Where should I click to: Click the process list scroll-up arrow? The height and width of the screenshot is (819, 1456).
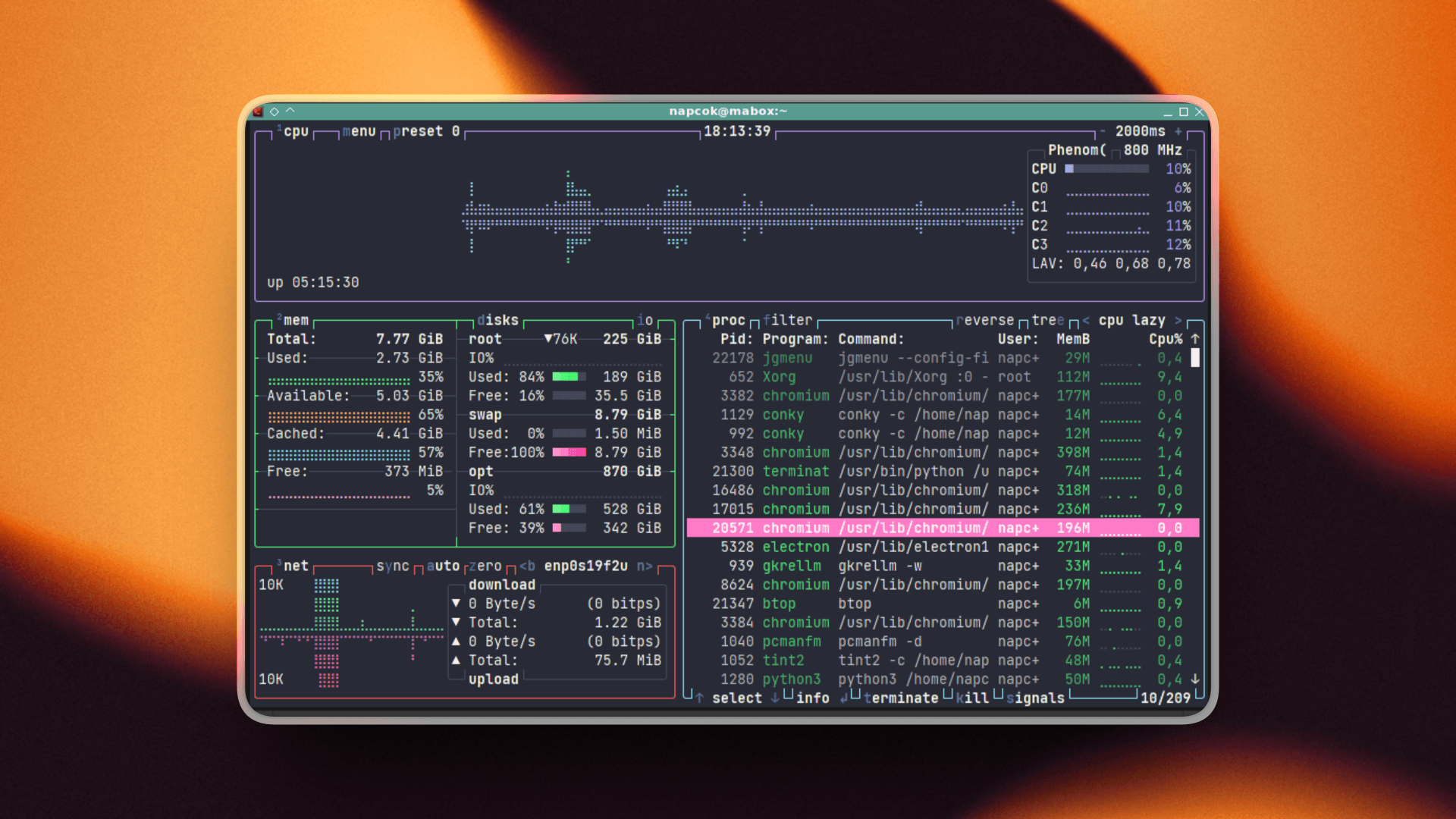1195,339
